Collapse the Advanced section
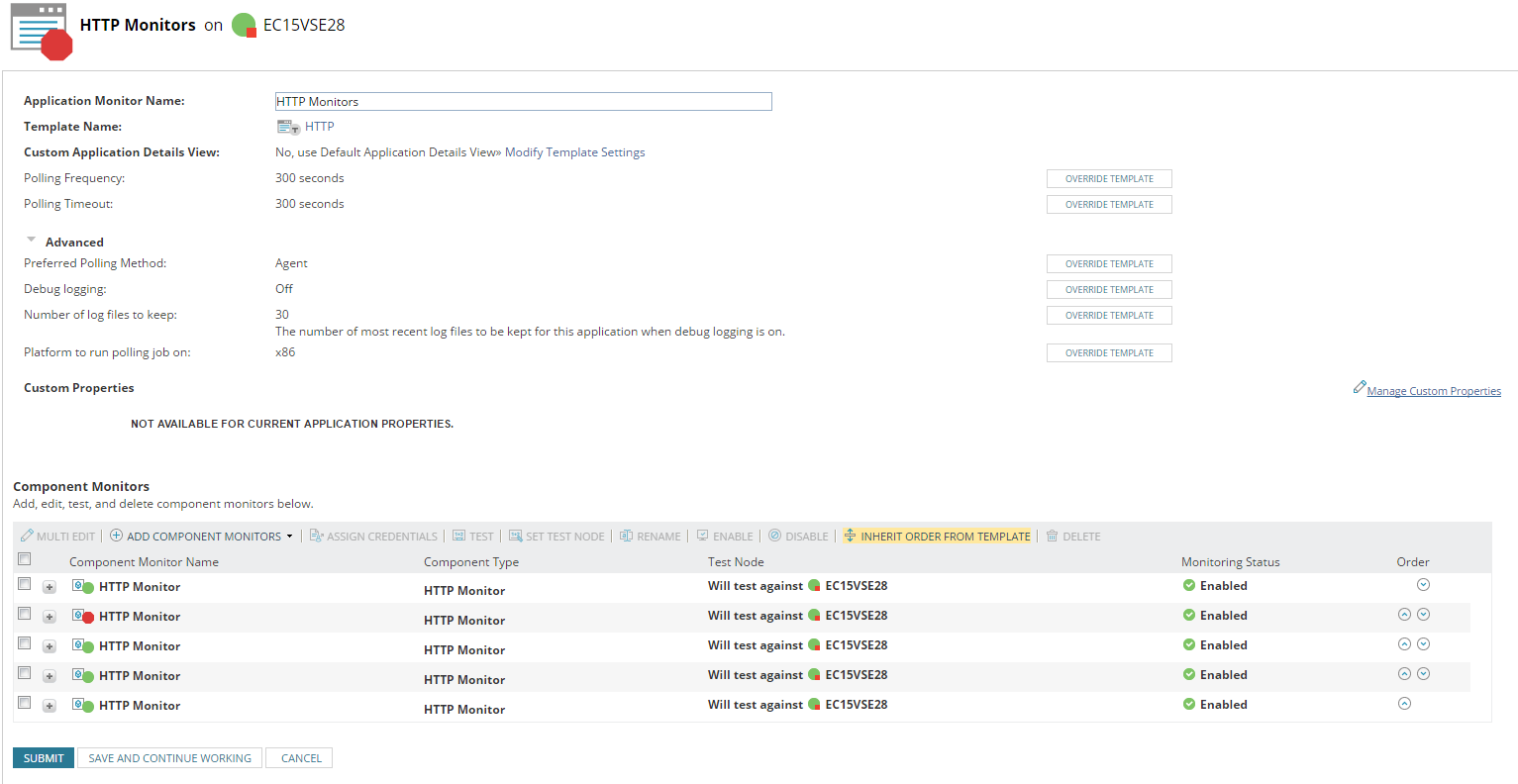 coord(32,241)
